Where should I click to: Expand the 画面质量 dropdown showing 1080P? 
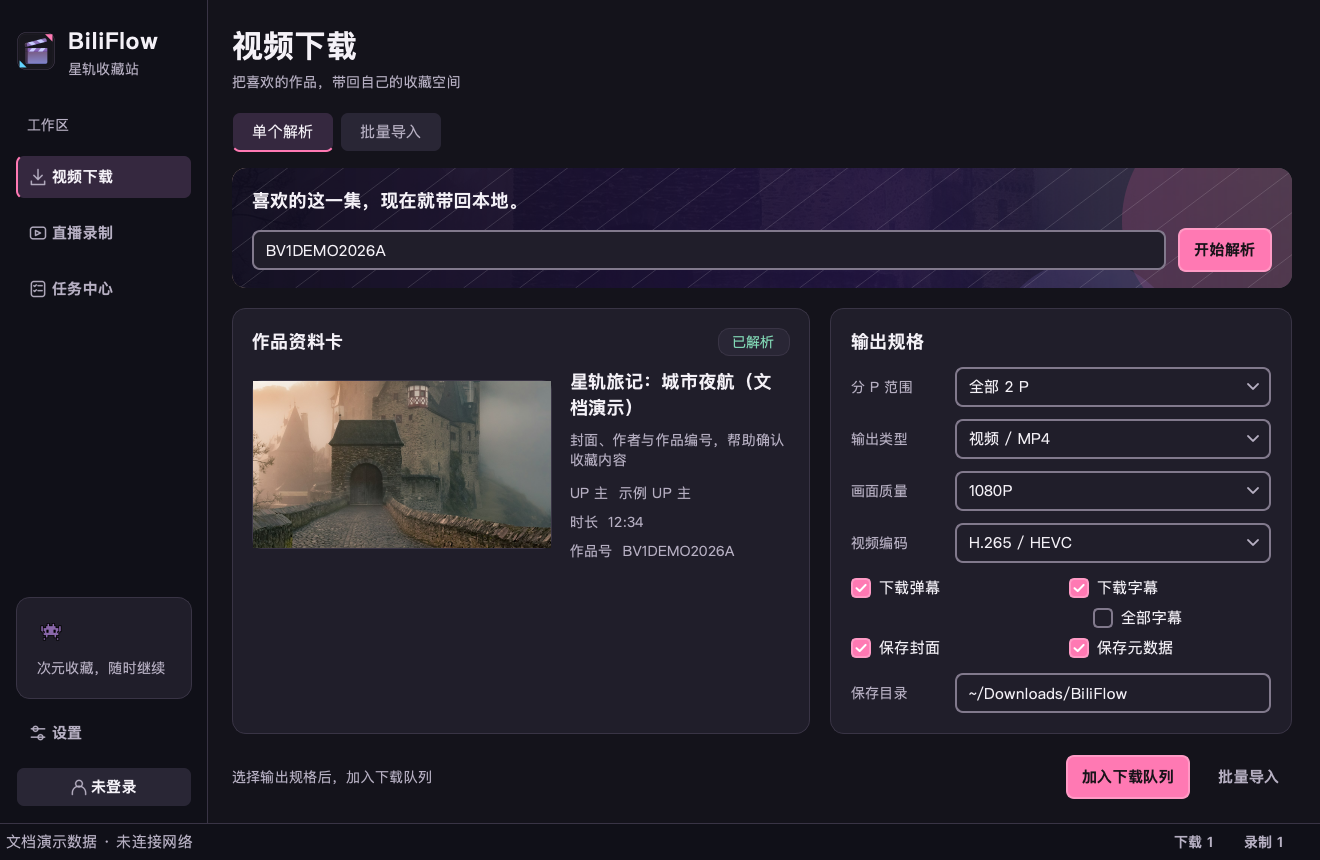[x=1113, y=491]
